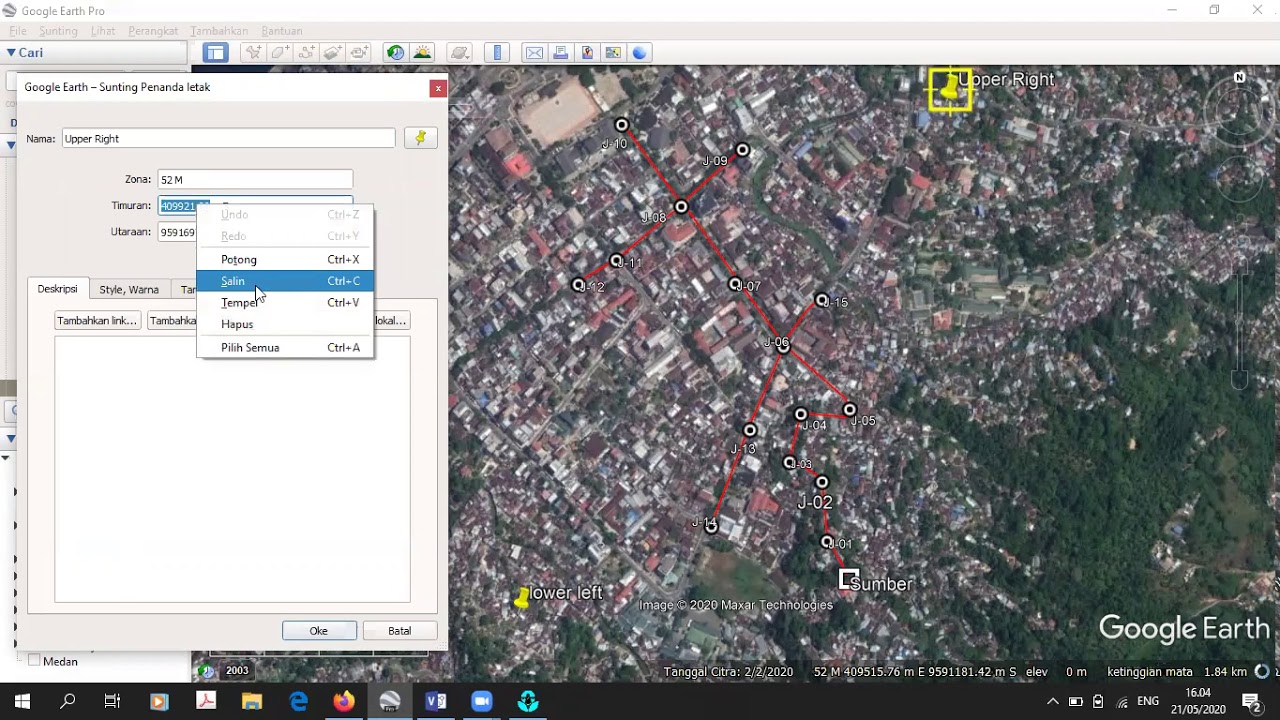
Task: Click the Nama field containing Upper Right
Action: pos(228,139)
